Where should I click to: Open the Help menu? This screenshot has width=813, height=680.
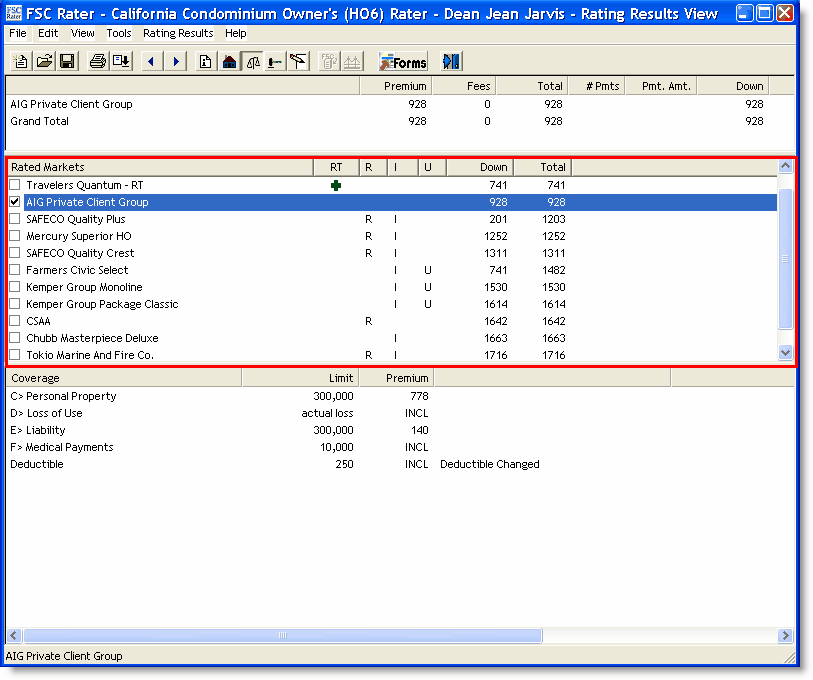pos(235,33)
